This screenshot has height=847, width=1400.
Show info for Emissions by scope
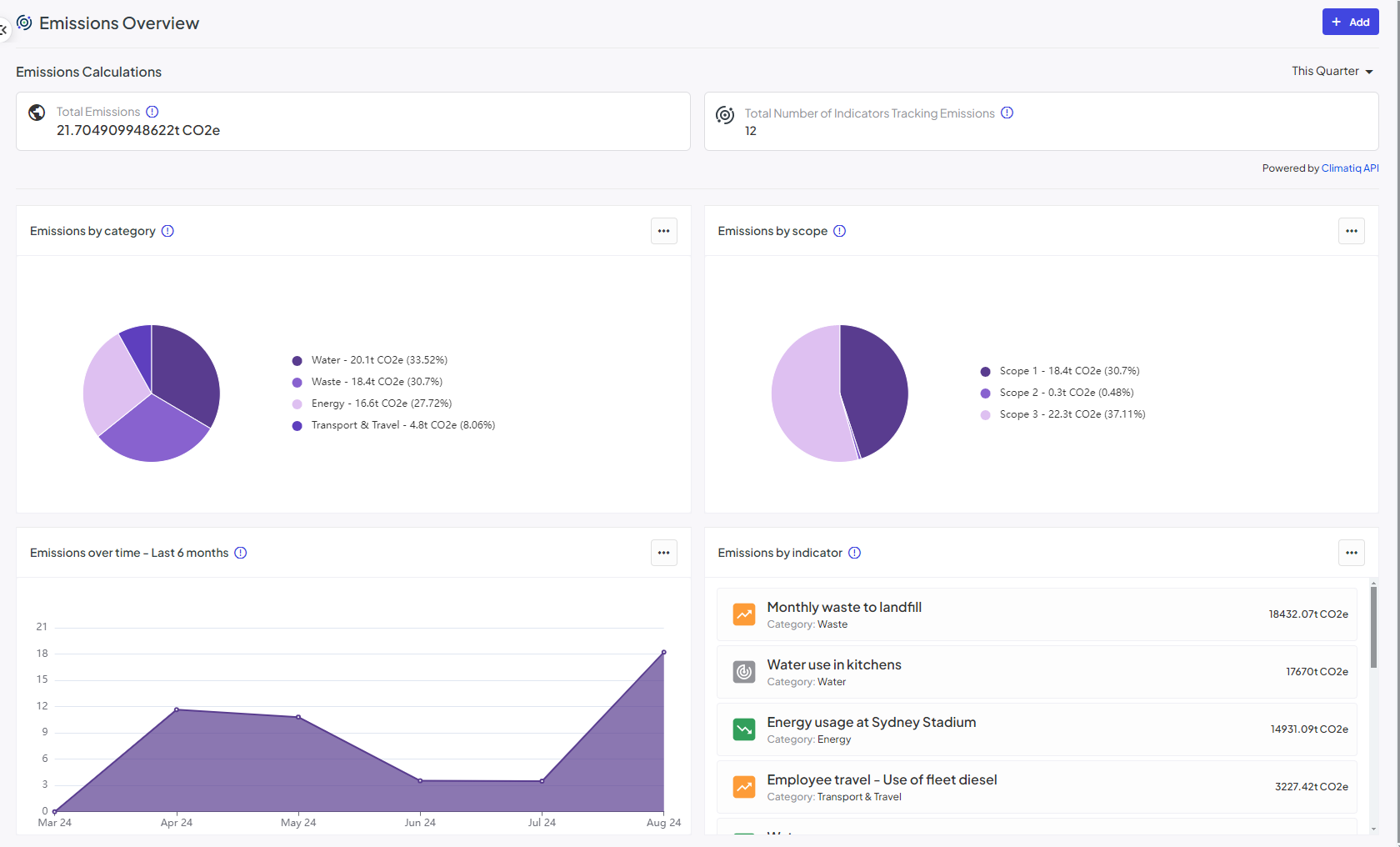[839, 231]
